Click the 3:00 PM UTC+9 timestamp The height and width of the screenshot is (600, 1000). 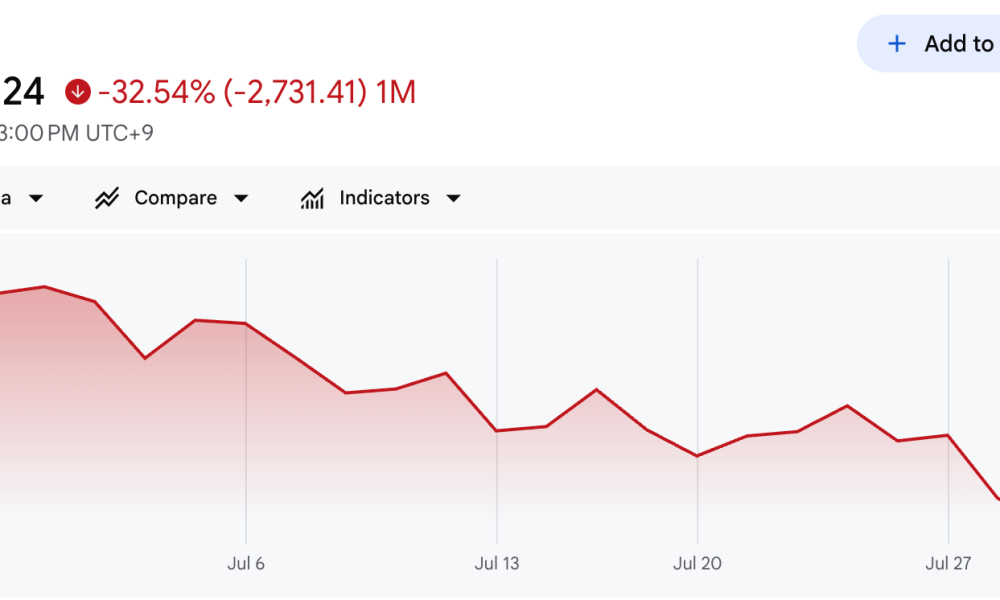pos(76,133)
